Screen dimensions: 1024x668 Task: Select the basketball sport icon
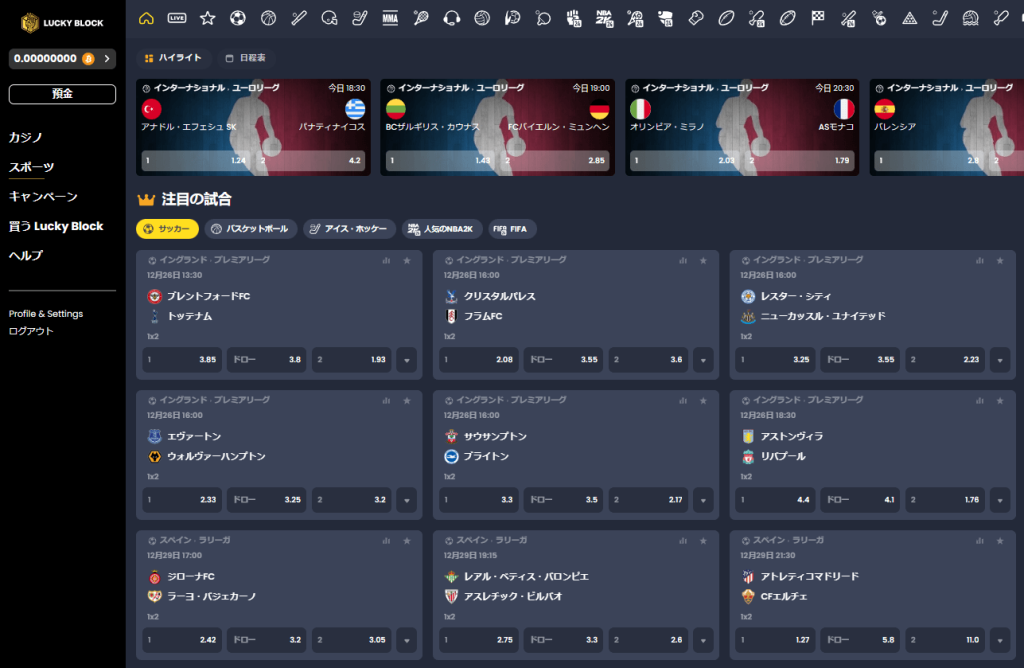pyautogui.click(x=268, y=18)
